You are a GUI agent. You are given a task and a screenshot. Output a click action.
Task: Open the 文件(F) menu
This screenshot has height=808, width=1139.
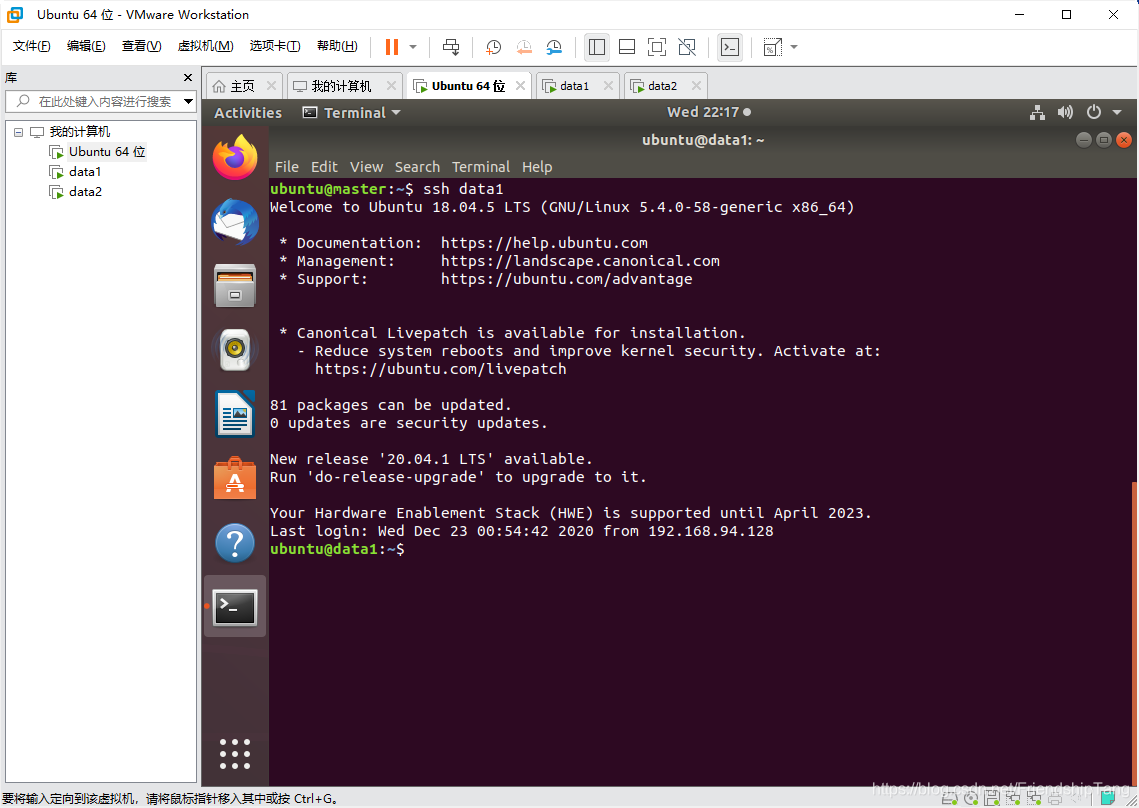click(x=31, y=46)
